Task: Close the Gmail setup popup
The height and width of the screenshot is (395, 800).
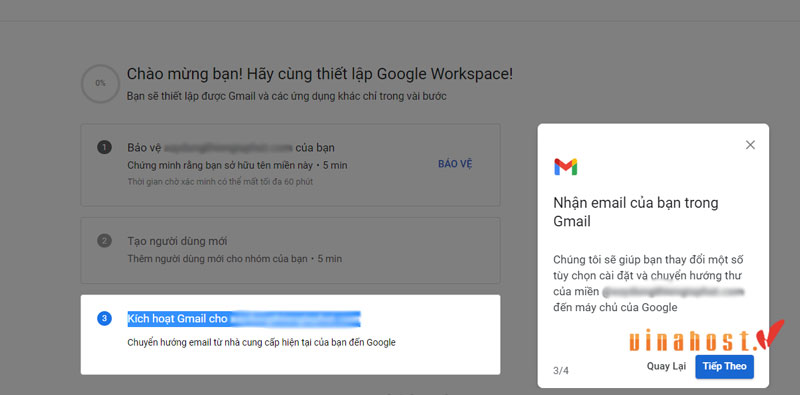Action: pyautogui.click(x=749, y=145)
